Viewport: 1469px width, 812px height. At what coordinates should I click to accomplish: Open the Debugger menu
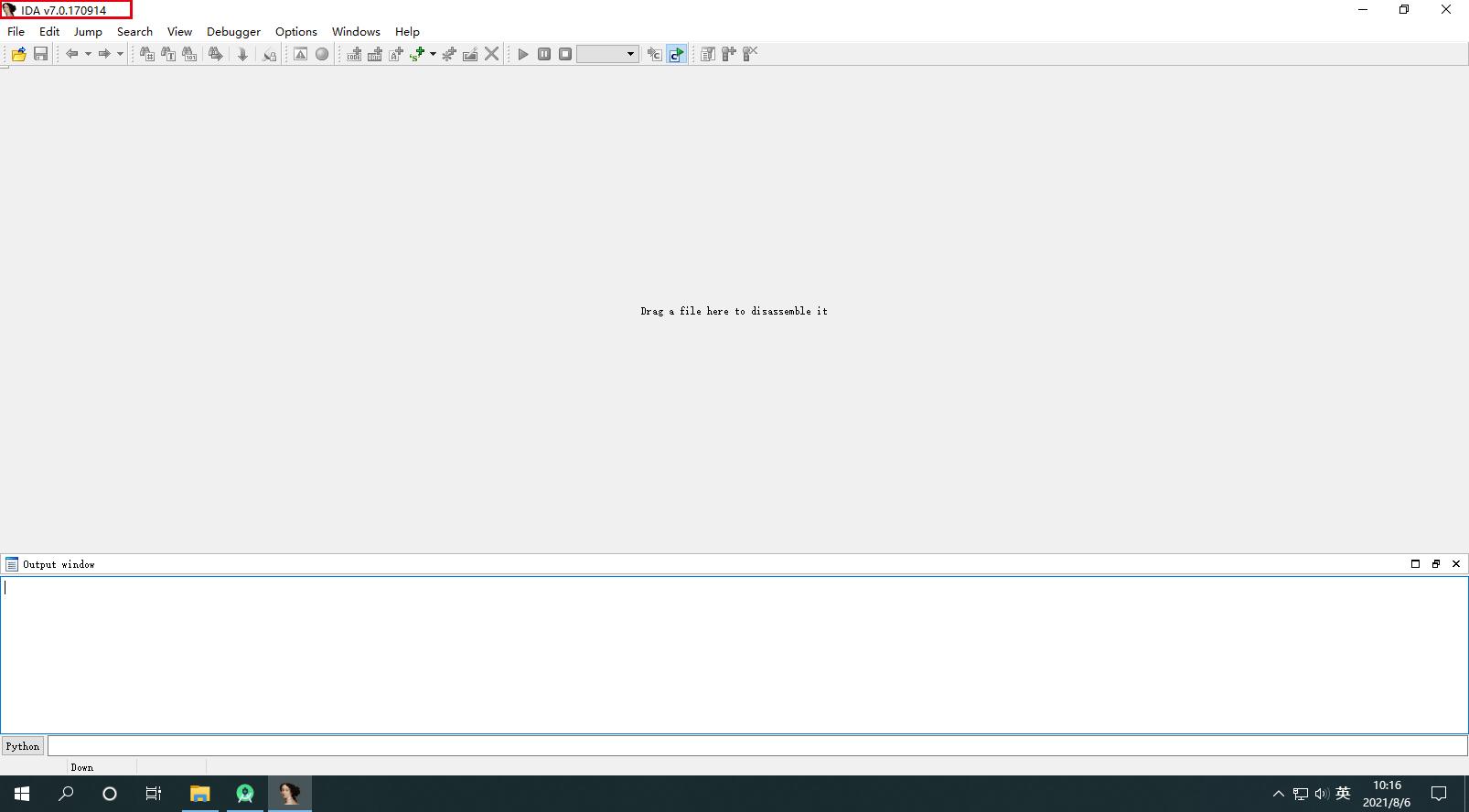[x=233, y=31]
